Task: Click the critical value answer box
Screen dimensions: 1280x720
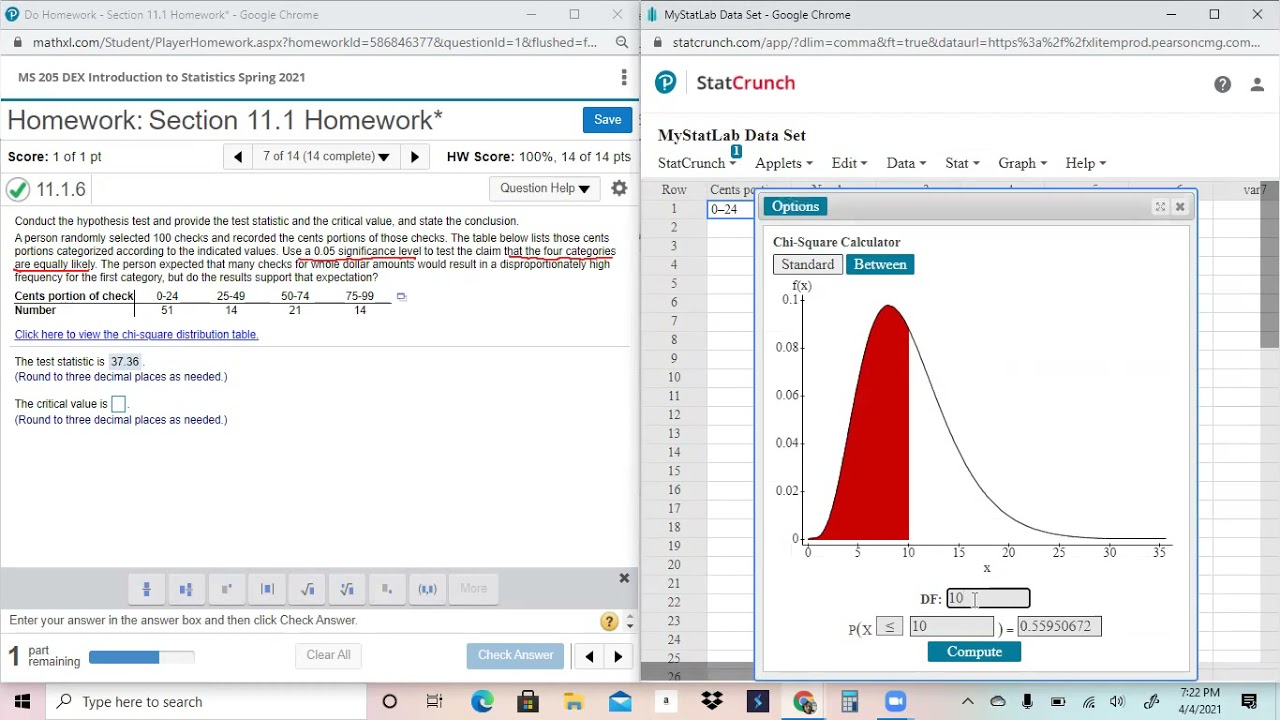Action: click(118, 404)
